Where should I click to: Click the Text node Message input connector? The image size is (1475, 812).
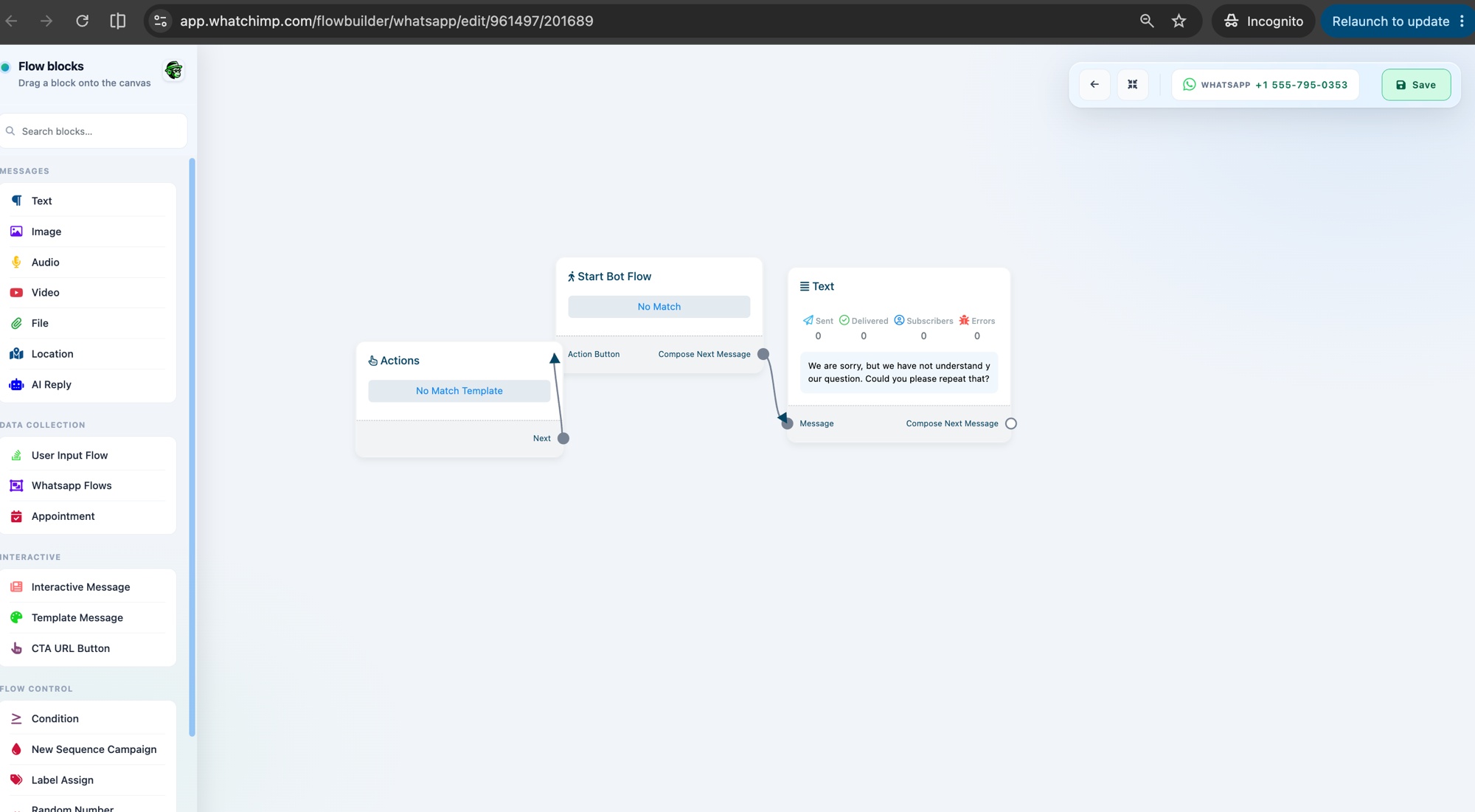(788, 423)
